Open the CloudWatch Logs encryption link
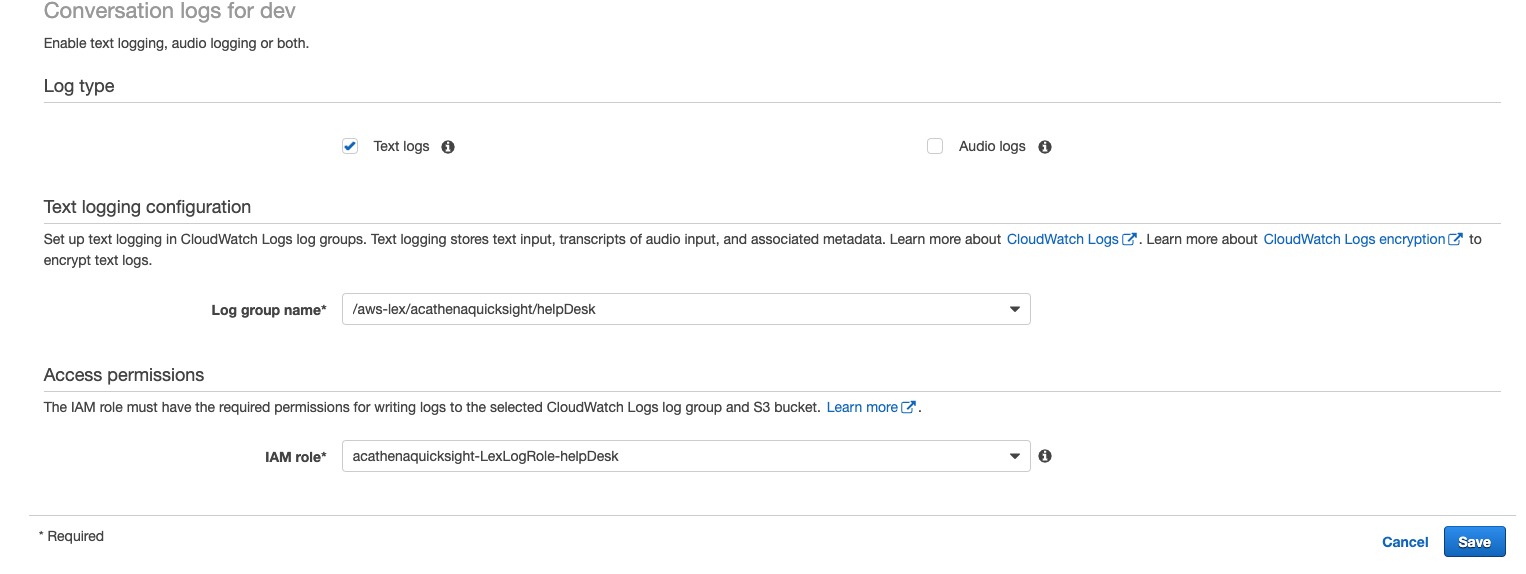The height and width of the screenshot is (574, 1526). tap(1354, 240)
